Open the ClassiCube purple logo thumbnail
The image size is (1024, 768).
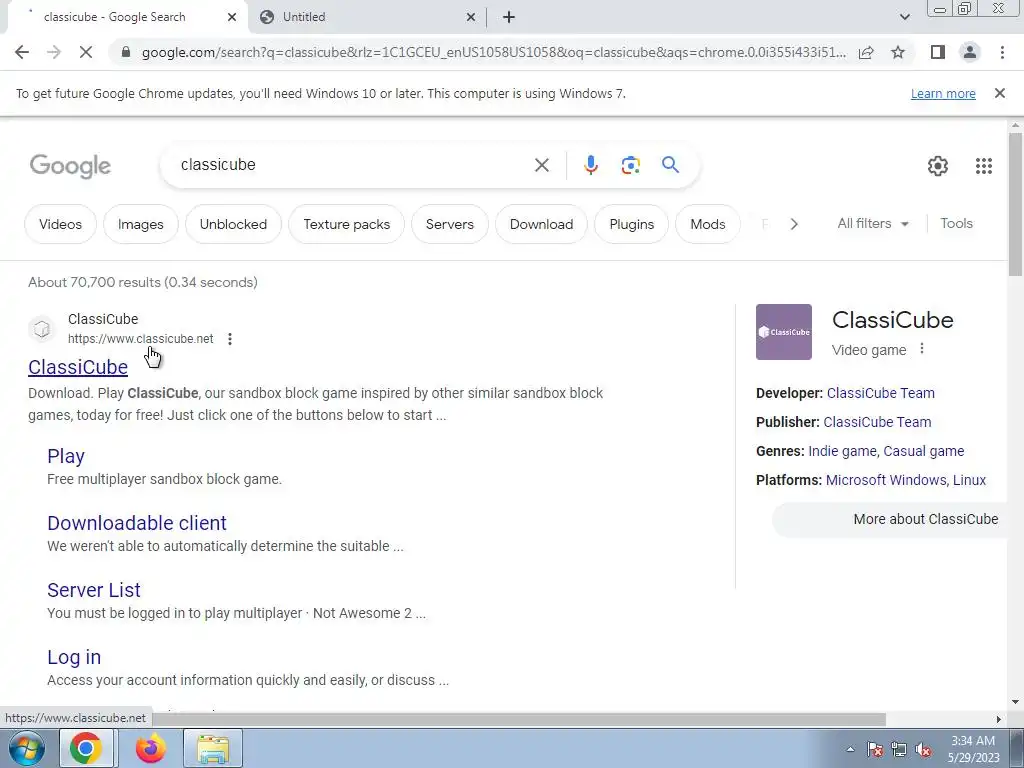point(784,332)
